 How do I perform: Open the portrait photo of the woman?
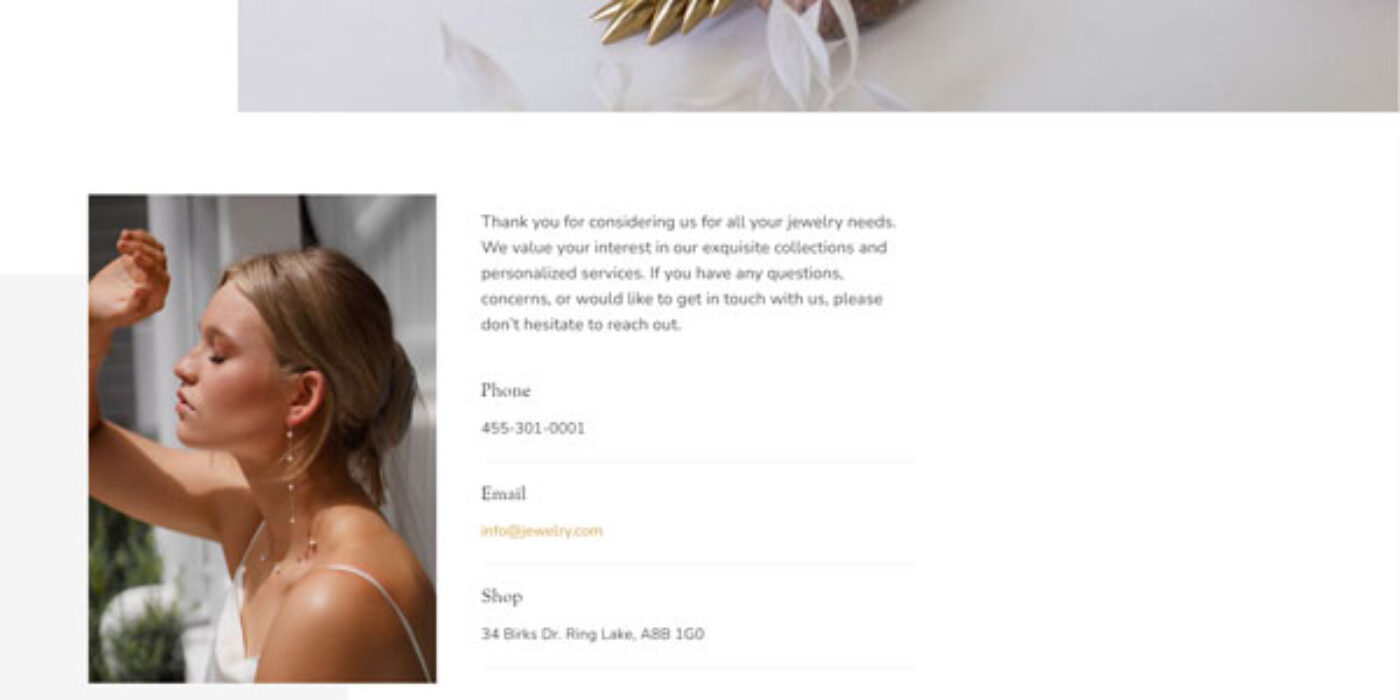262,438
